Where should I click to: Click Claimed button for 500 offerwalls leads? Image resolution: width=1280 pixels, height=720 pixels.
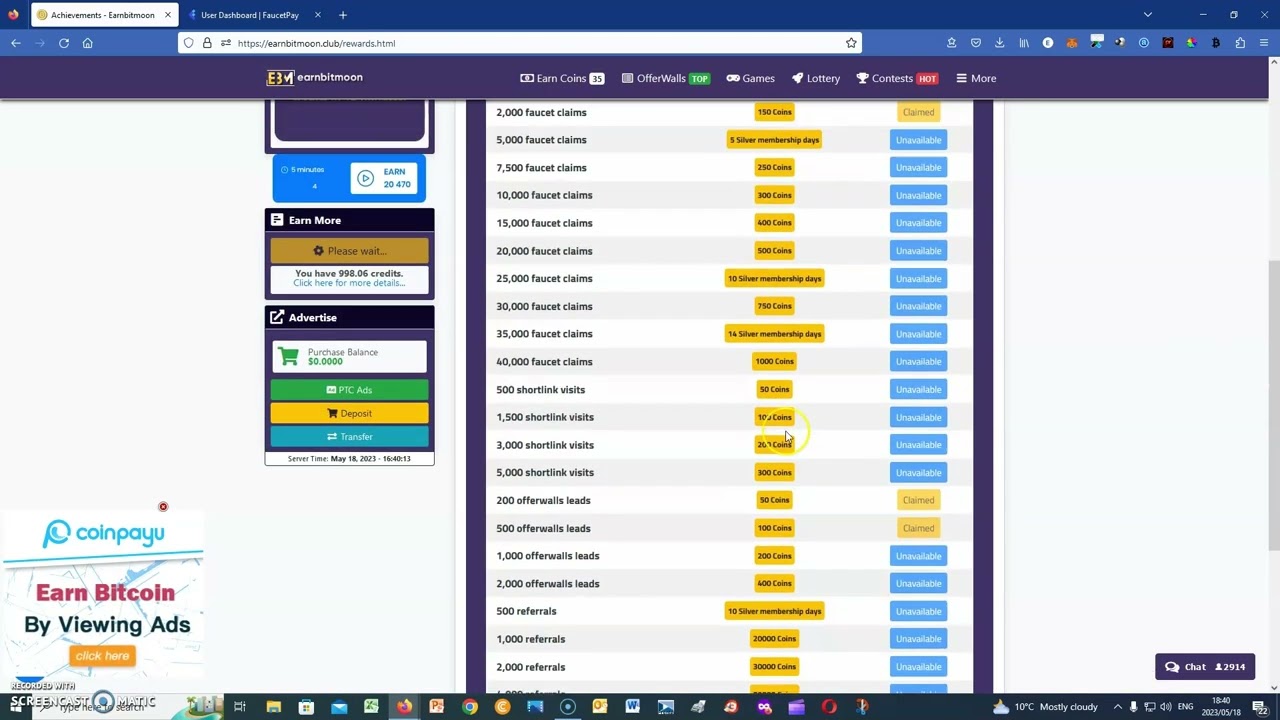[x=918, y=528]
